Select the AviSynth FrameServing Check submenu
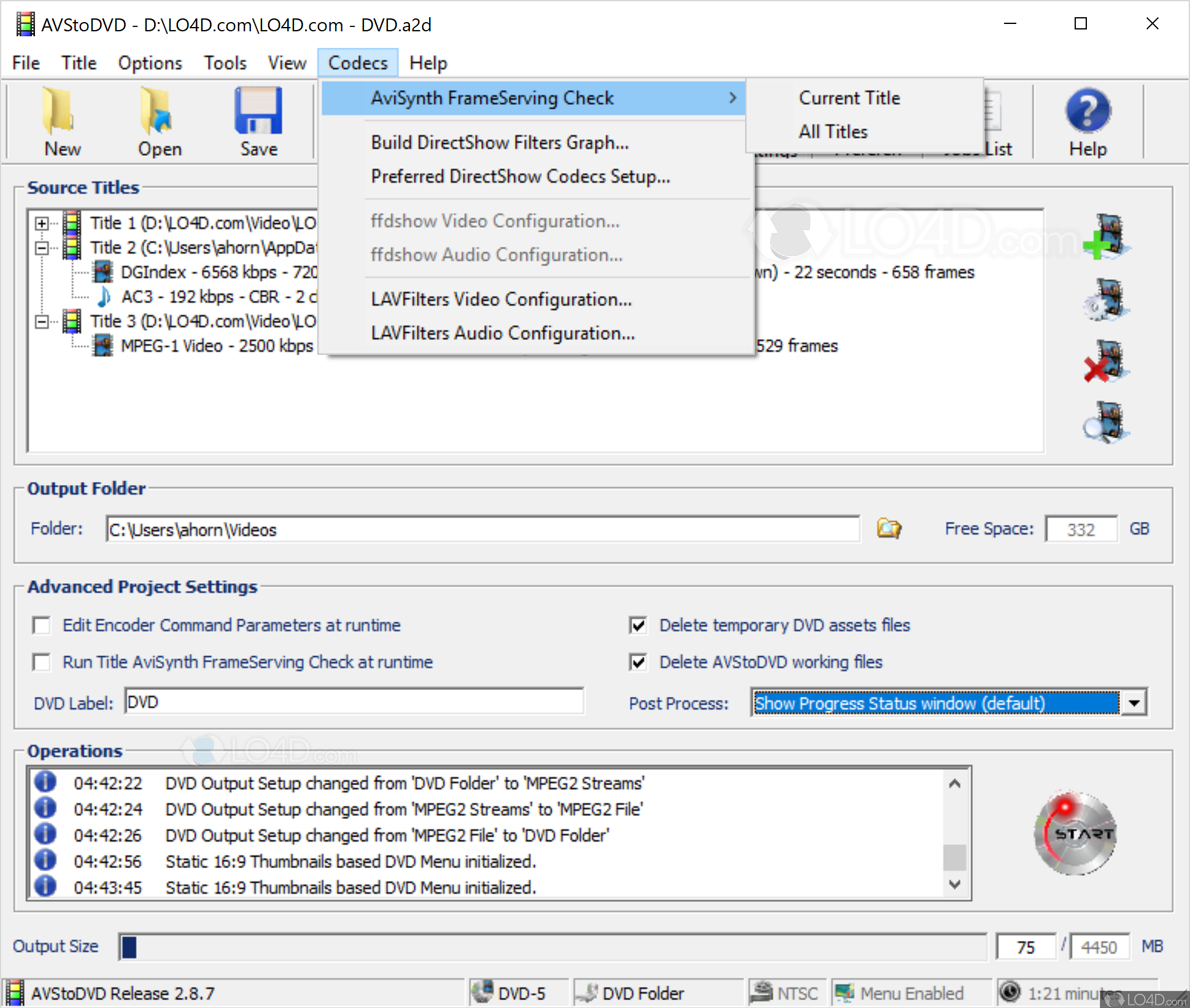Viewport: 1190px width, 1008px height. (x=533, y=98)
